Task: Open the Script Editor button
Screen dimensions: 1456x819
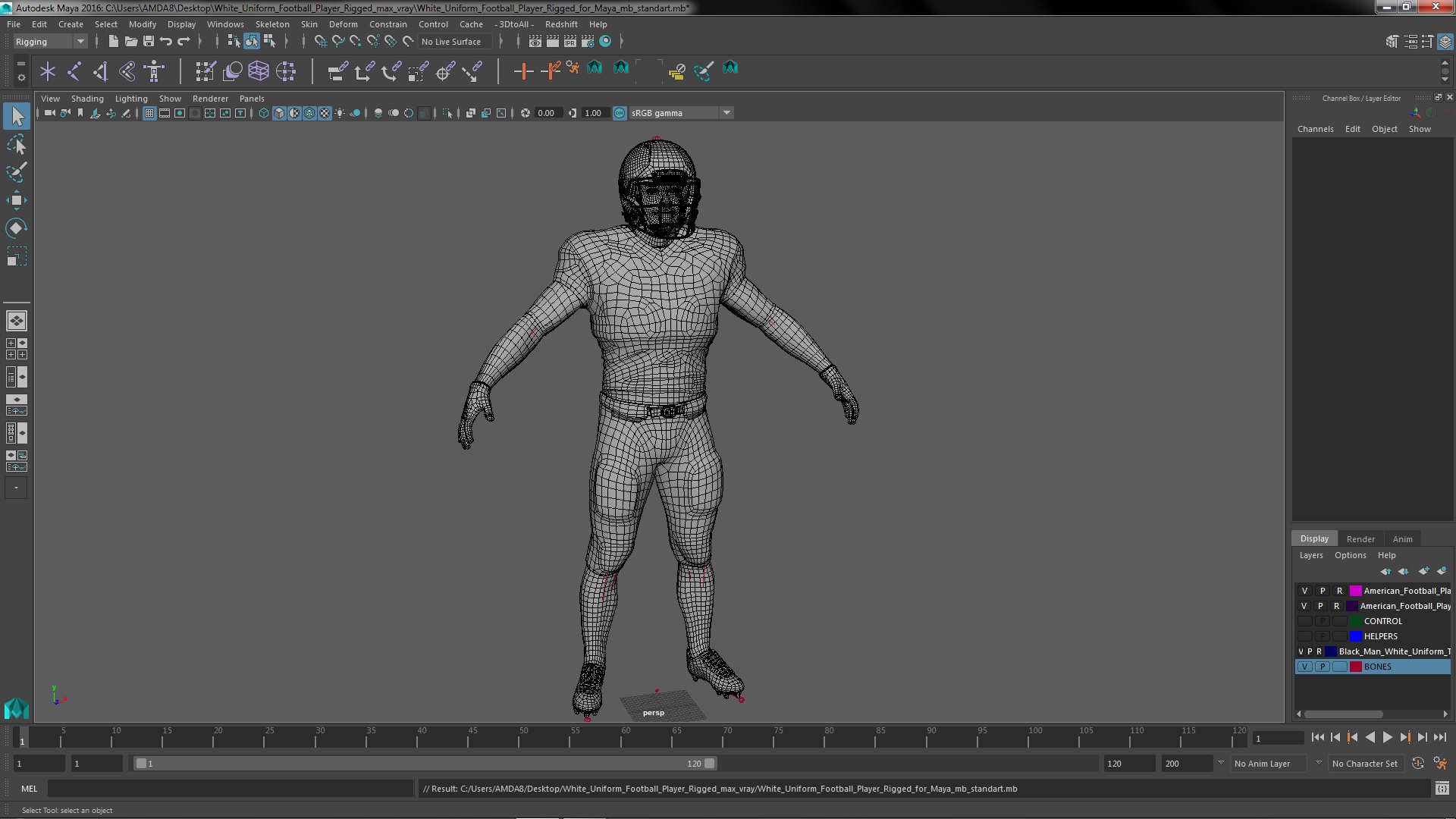Action: 1442,789
